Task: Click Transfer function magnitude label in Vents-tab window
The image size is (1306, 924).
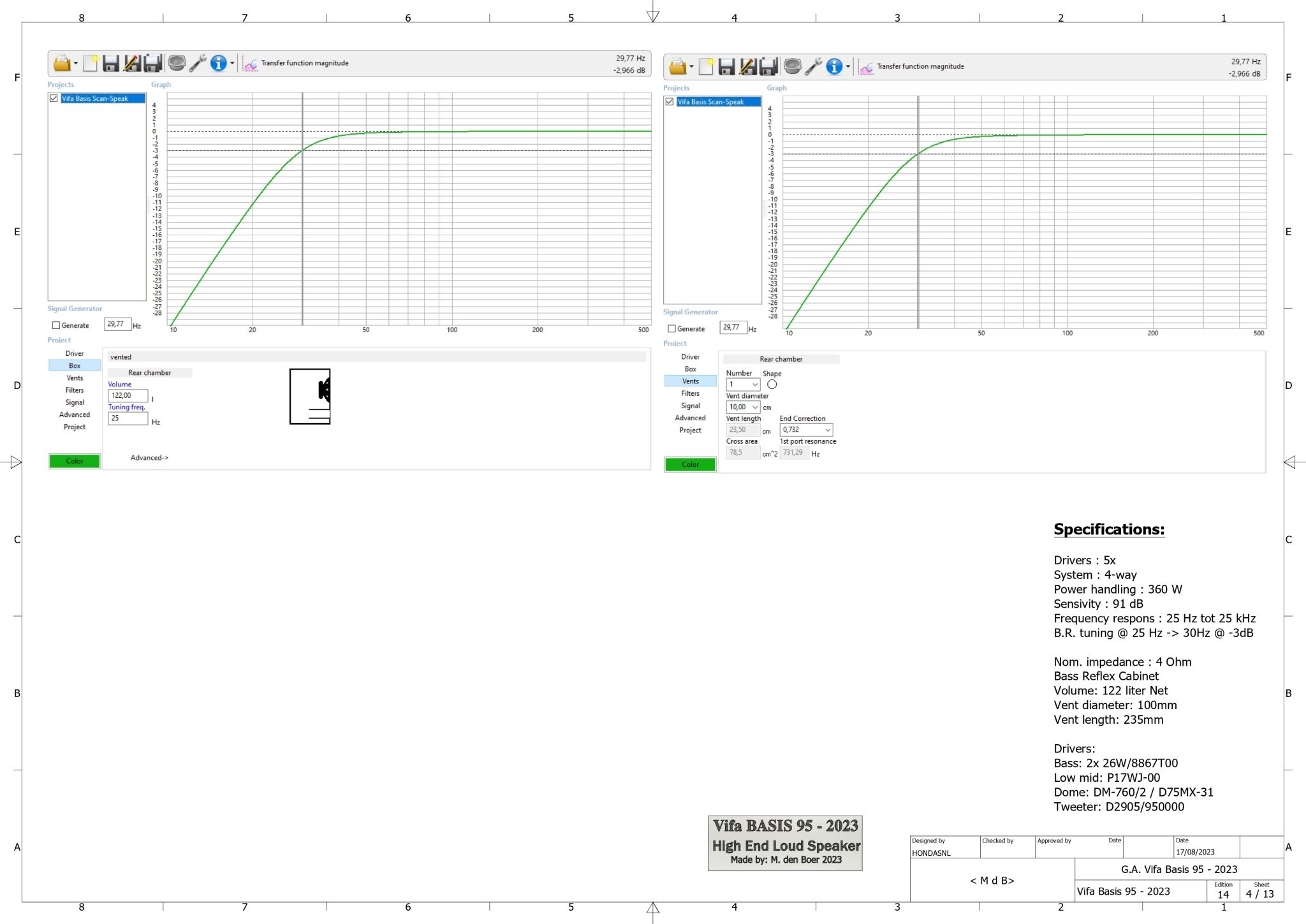Action: (x=920, y=66)
